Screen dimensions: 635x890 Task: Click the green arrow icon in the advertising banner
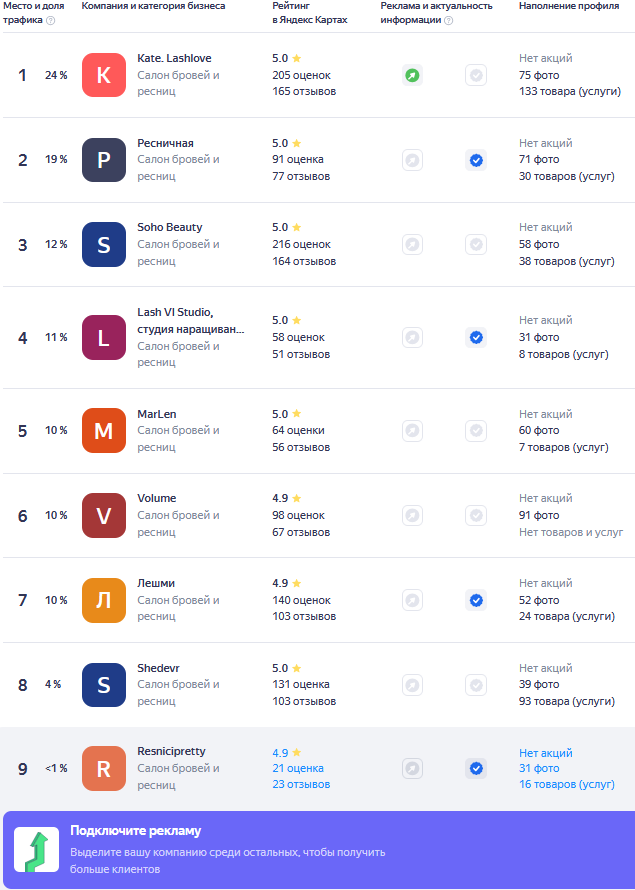36,850
